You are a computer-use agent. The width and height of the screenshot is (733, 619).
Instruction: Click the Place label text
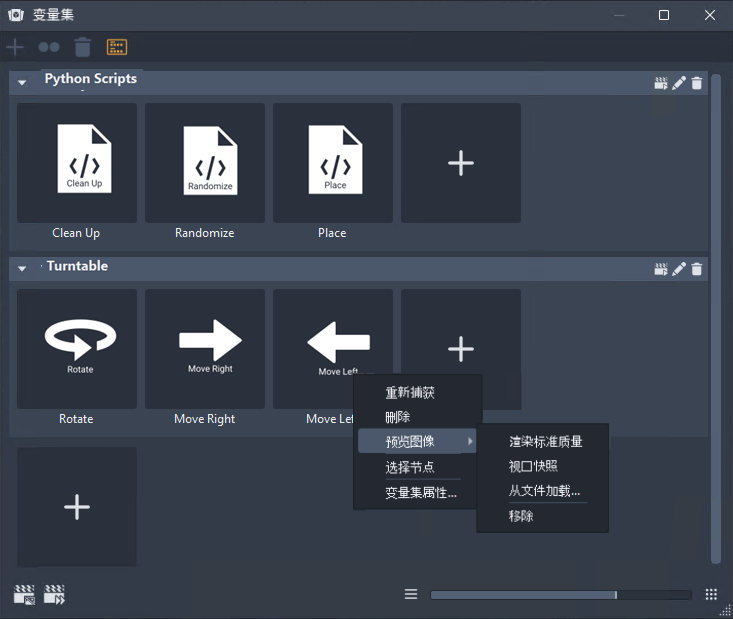click(x=332, y=233)
